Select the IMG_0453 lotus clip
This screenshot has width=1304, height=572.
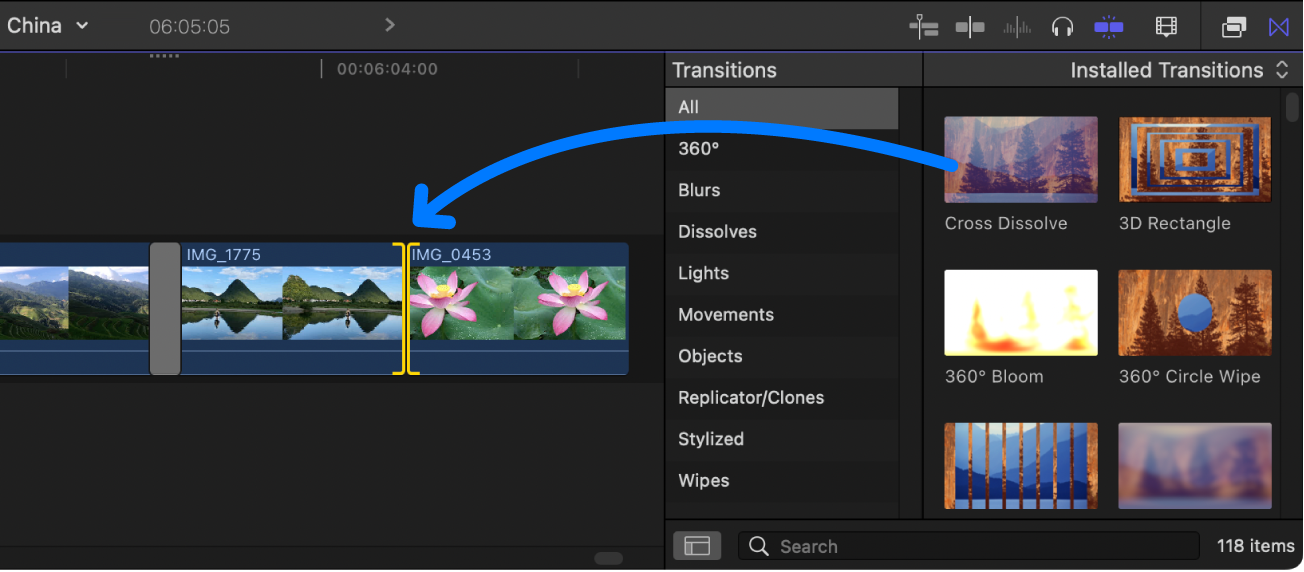[x=520, y=303]
